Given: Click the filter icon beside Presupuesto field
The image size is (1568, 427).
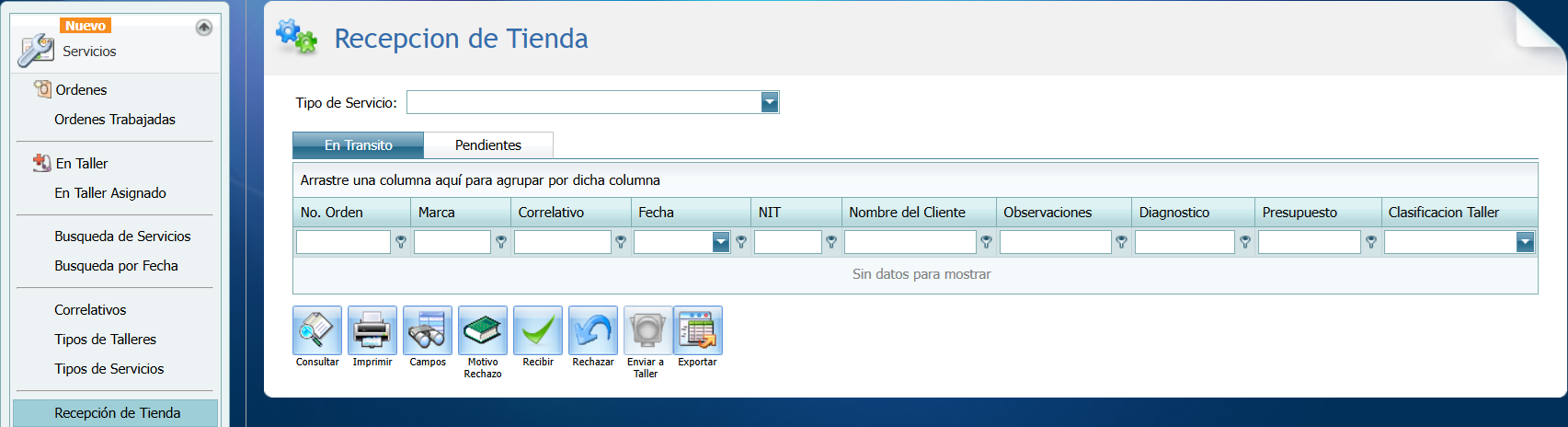Looking at the screenshot, I should pos(1371,242).
